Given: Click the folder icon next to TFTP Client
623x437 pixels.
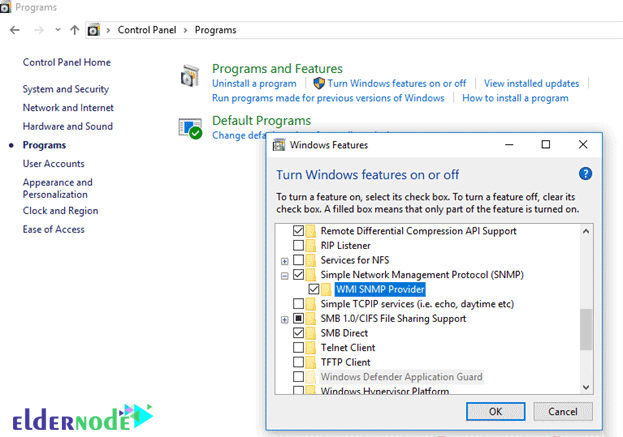Looking at the screenshot, I should pyautogui.click(x=311, y=362).
